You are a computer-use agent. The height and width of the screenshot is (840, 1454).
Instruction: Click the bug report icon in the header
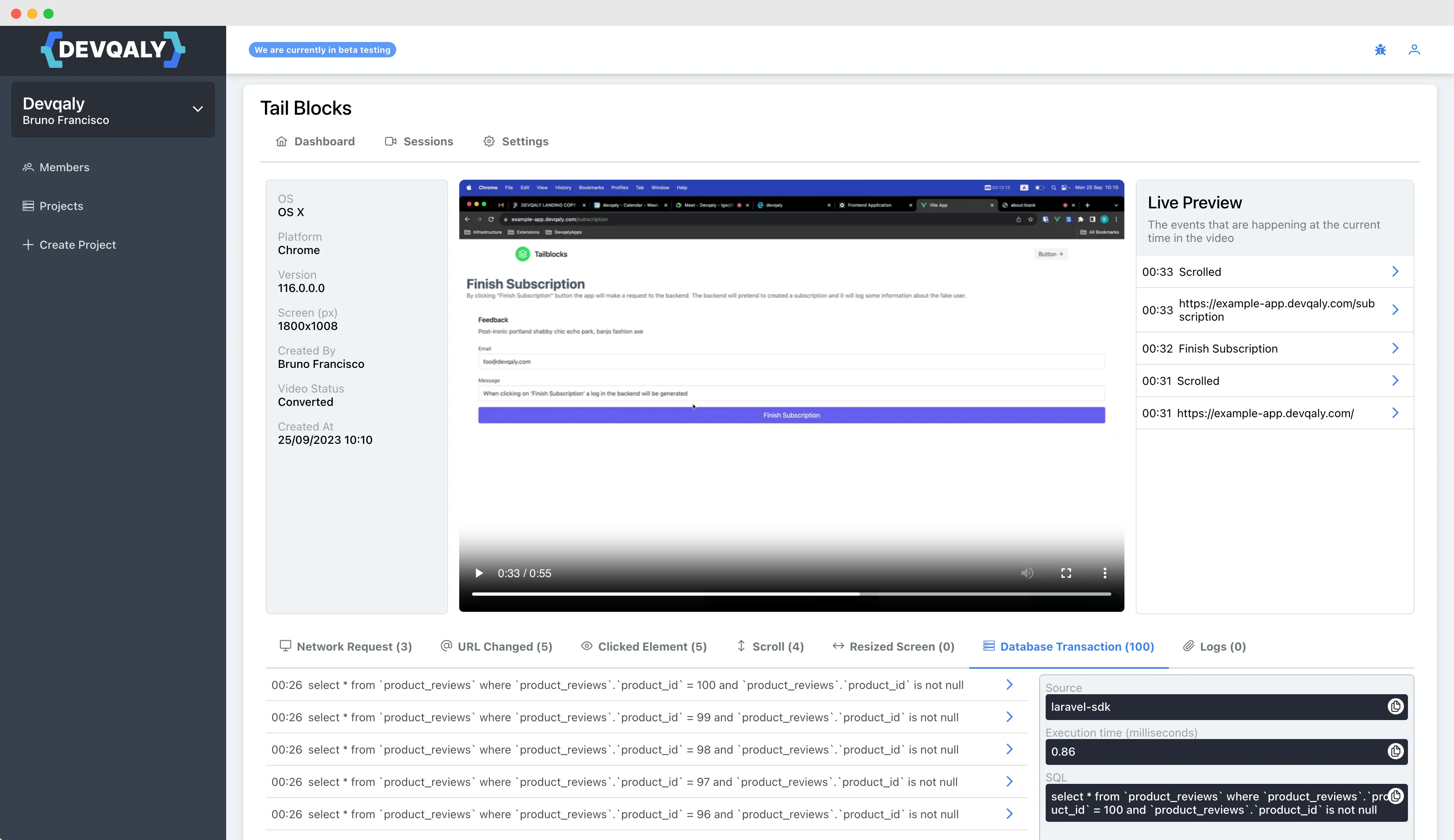1380,50
